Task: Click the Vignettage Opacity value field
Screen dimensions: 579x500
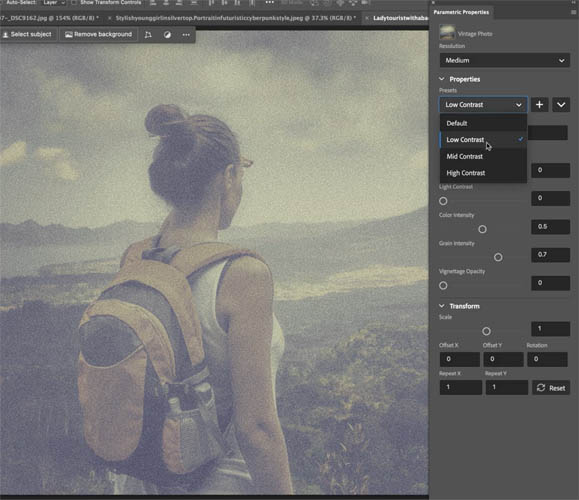Action: click(x=550, y=283)
